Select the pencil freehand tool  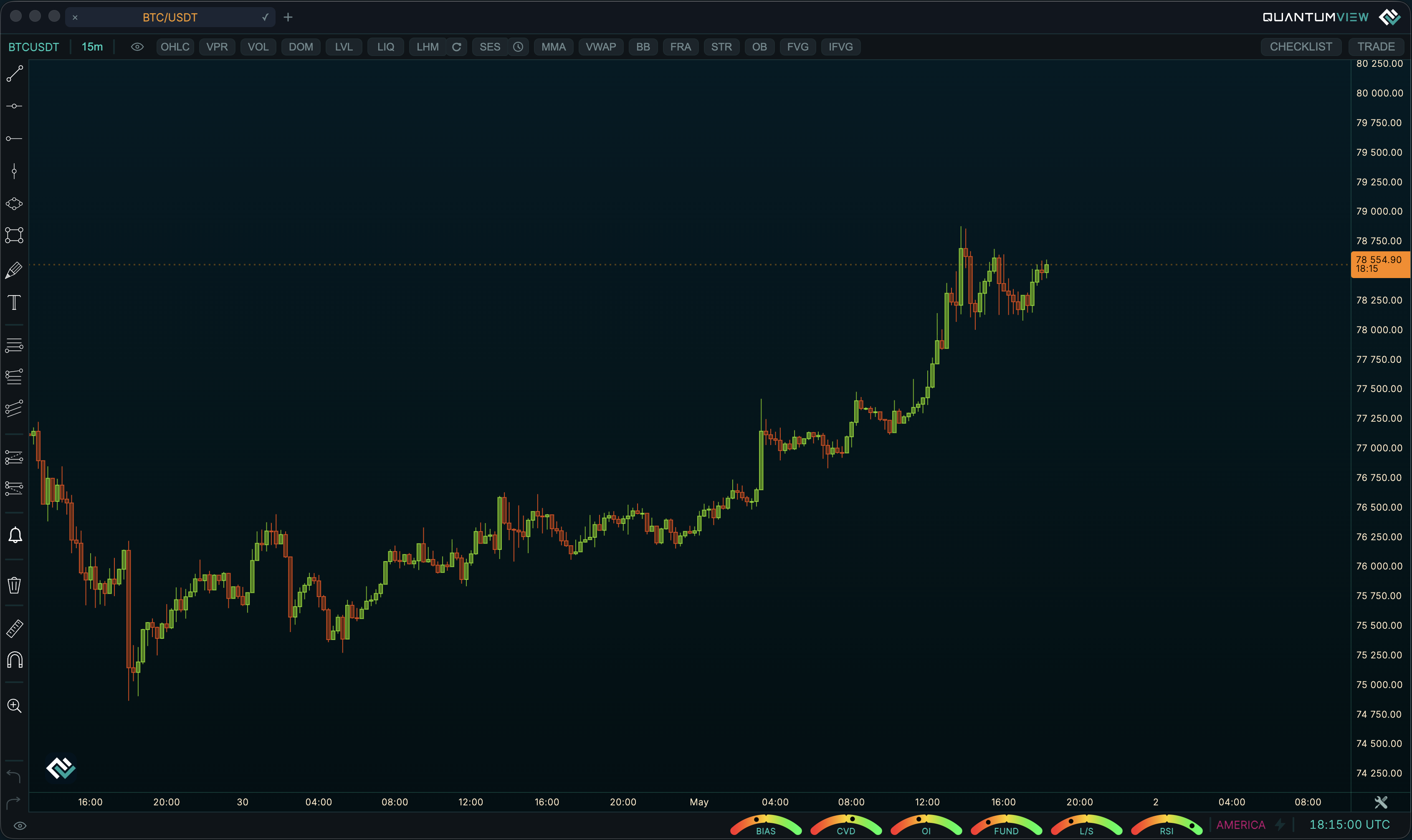[x=14, y=270]
